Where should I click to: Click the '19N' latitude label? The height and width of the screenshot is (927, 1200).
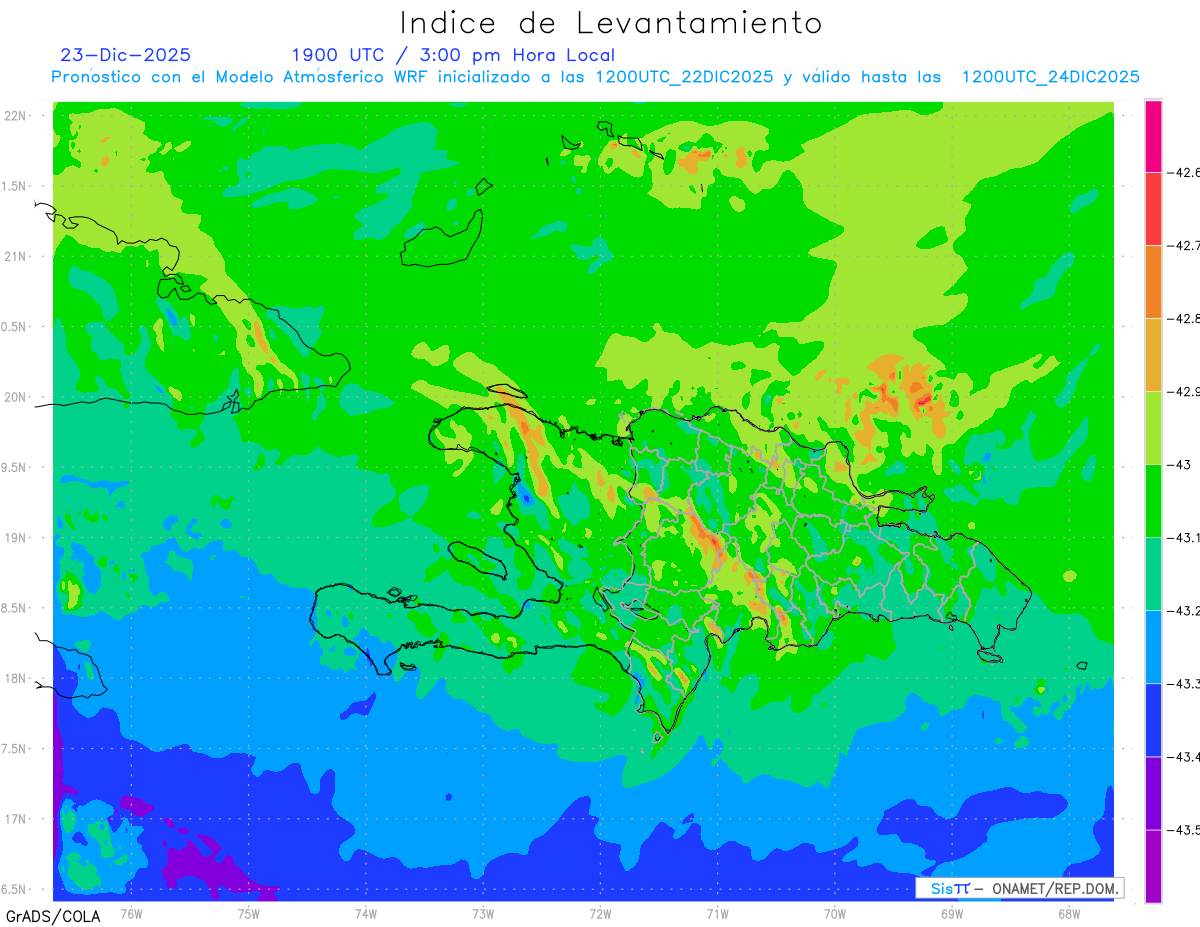click(x=17, y=538)
